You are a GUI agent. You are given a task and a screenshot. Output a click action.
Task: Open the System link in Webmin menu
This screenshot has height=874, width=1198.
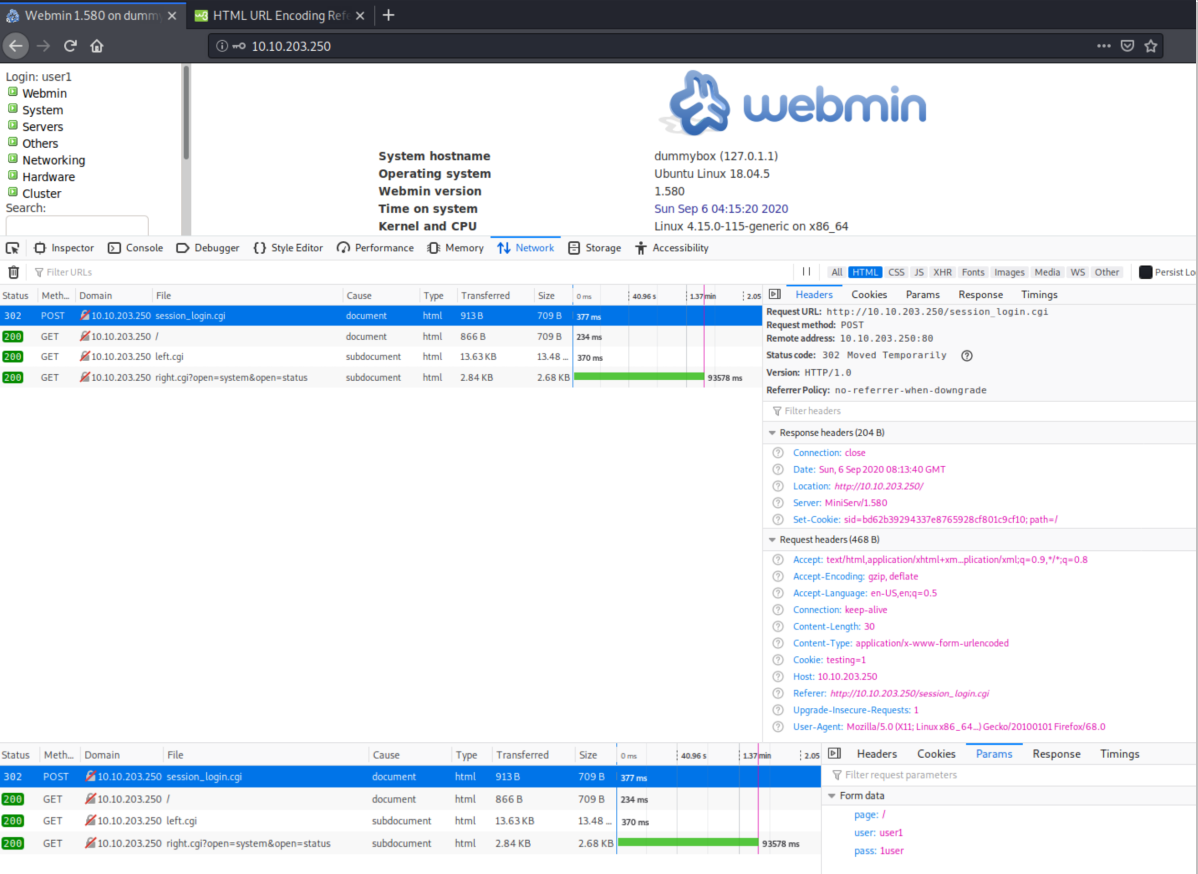pyautogui.click(x=43, y=110)
